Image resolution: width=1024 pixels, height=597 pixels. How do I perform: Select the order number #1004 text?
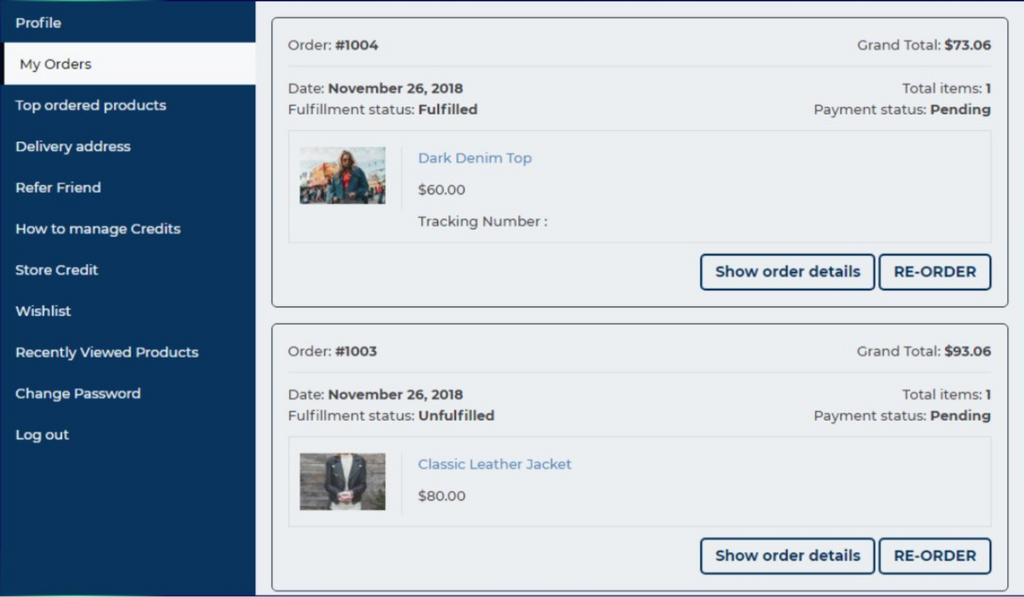(357, 45)
